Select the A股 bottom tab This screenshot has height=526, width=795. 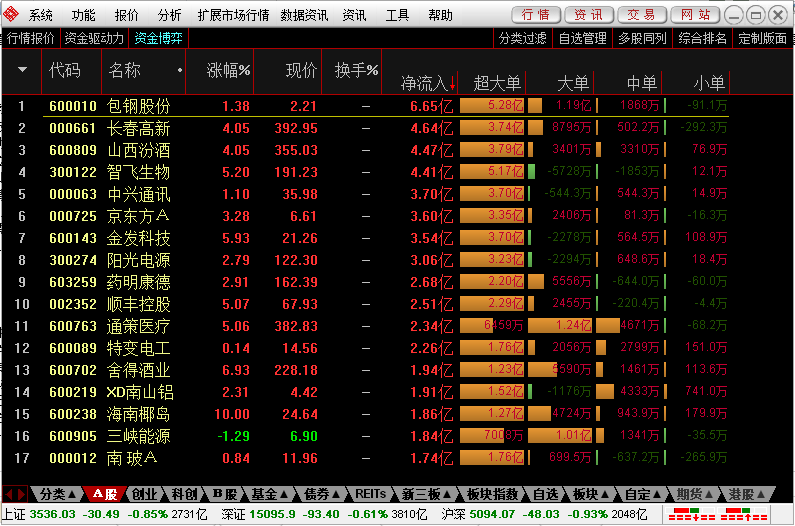coord(105,494)
